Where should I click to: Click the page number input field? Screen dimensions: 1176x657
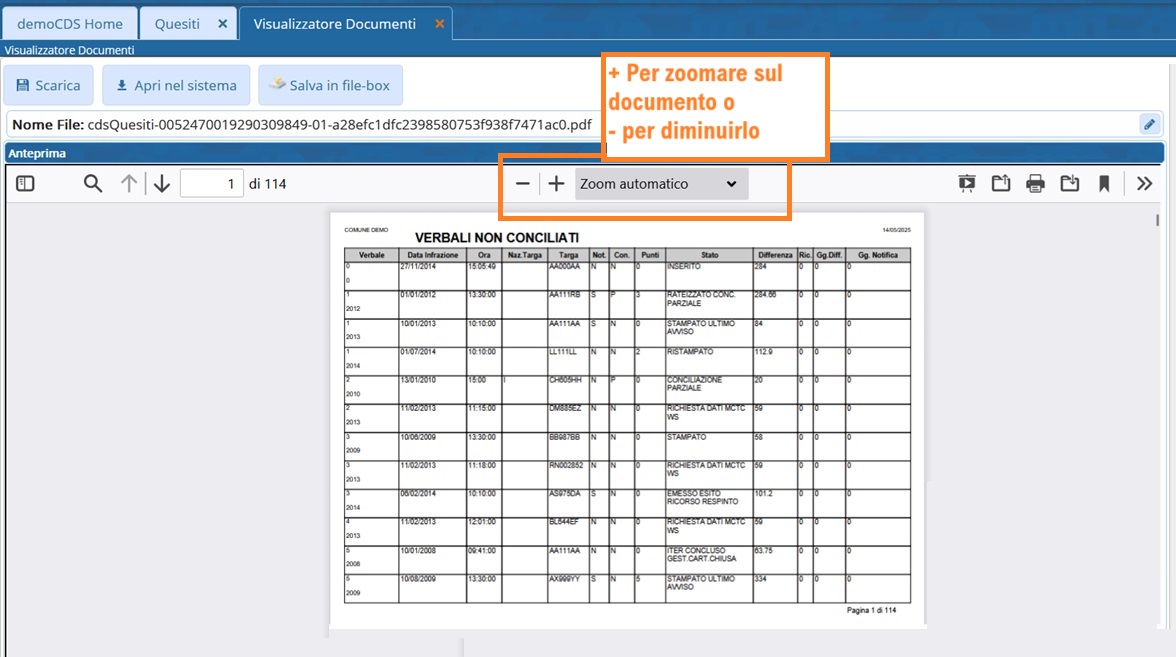(211, 184)
